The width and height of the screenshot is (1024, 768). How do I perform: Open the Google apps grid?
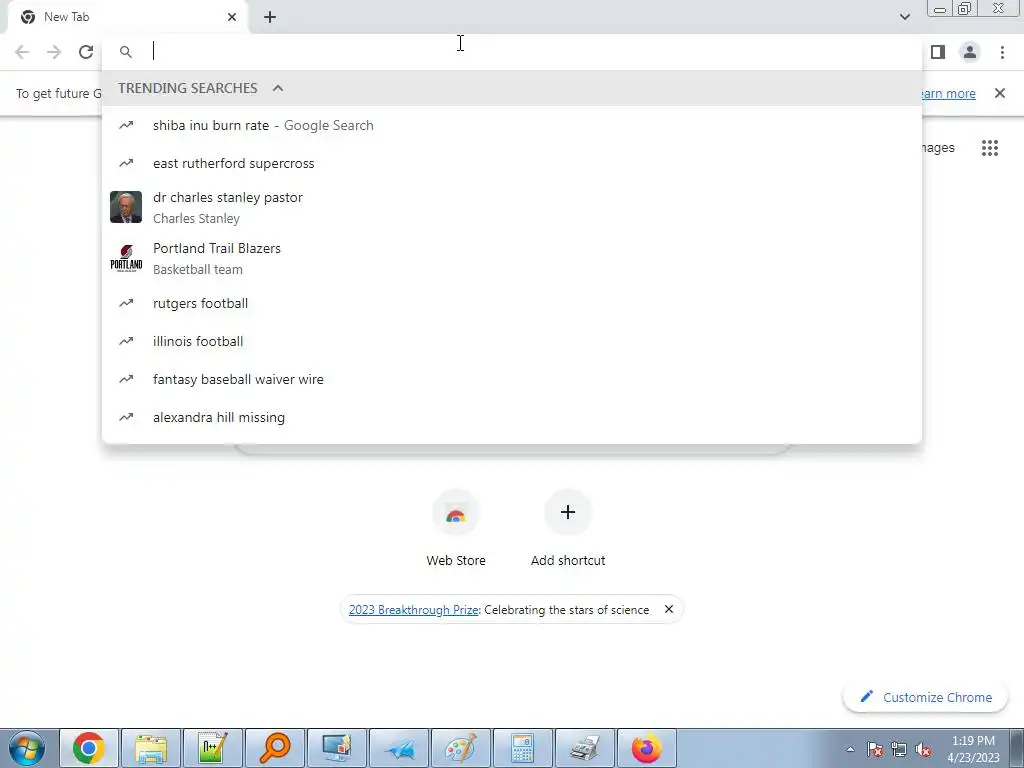click(990, 148)
